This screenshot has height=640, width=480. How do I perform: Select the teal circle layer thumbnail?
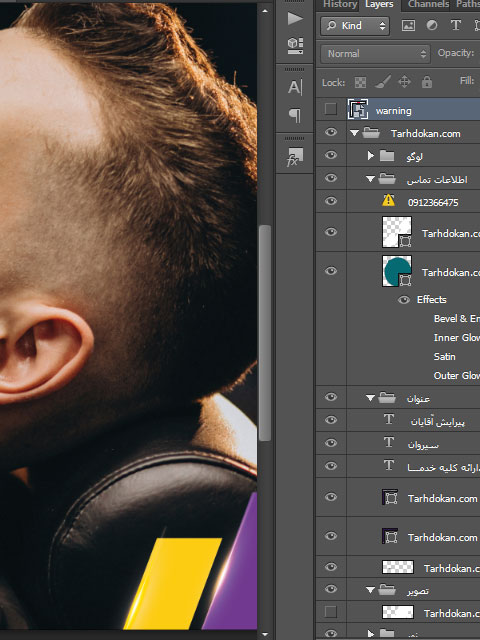(397, 271)
